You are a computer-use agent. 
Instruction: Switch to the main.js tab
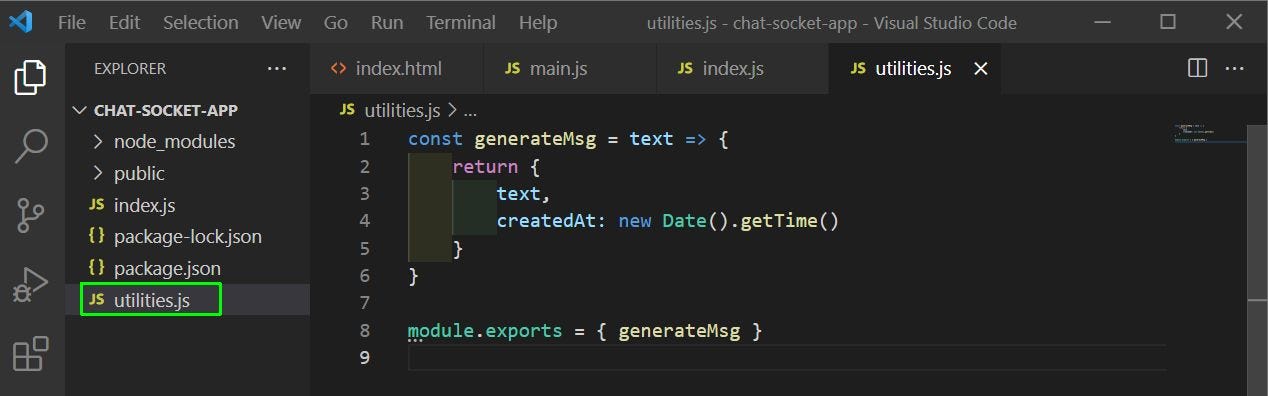point(570,69)
